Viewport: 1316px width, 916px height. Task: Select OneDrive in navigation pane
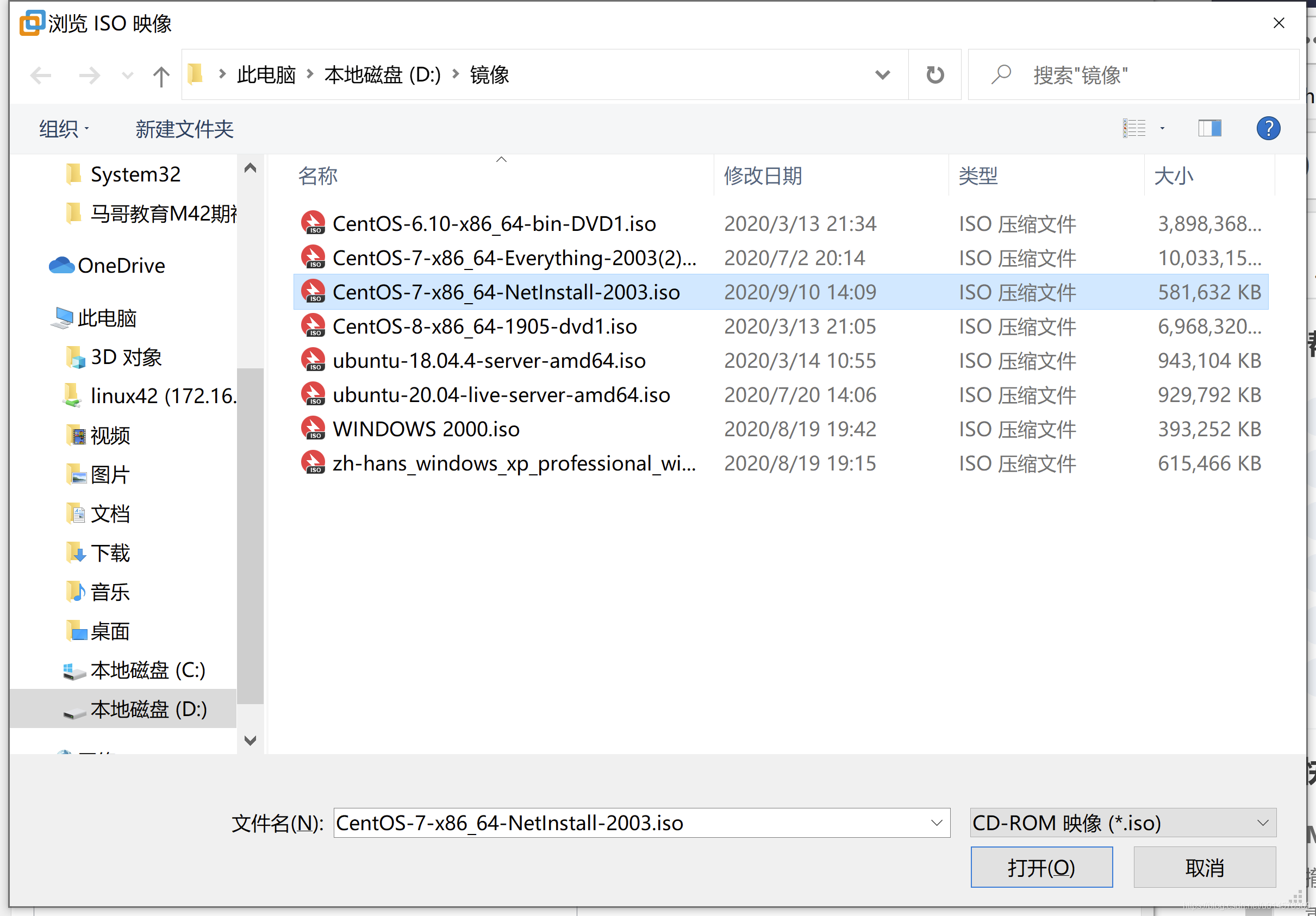click(x=107, y=265)
